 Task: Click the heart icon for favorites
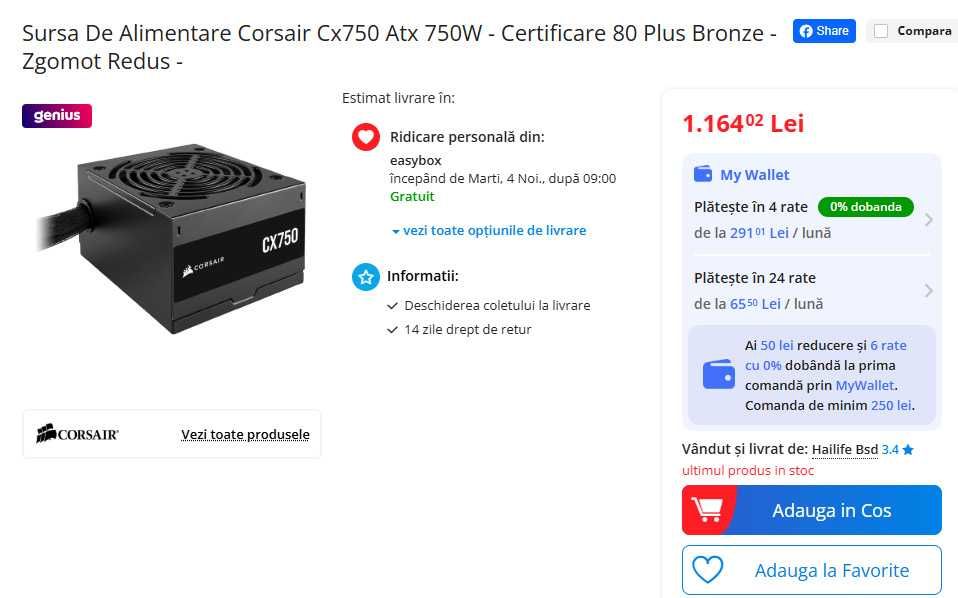(x=707, y=570)
